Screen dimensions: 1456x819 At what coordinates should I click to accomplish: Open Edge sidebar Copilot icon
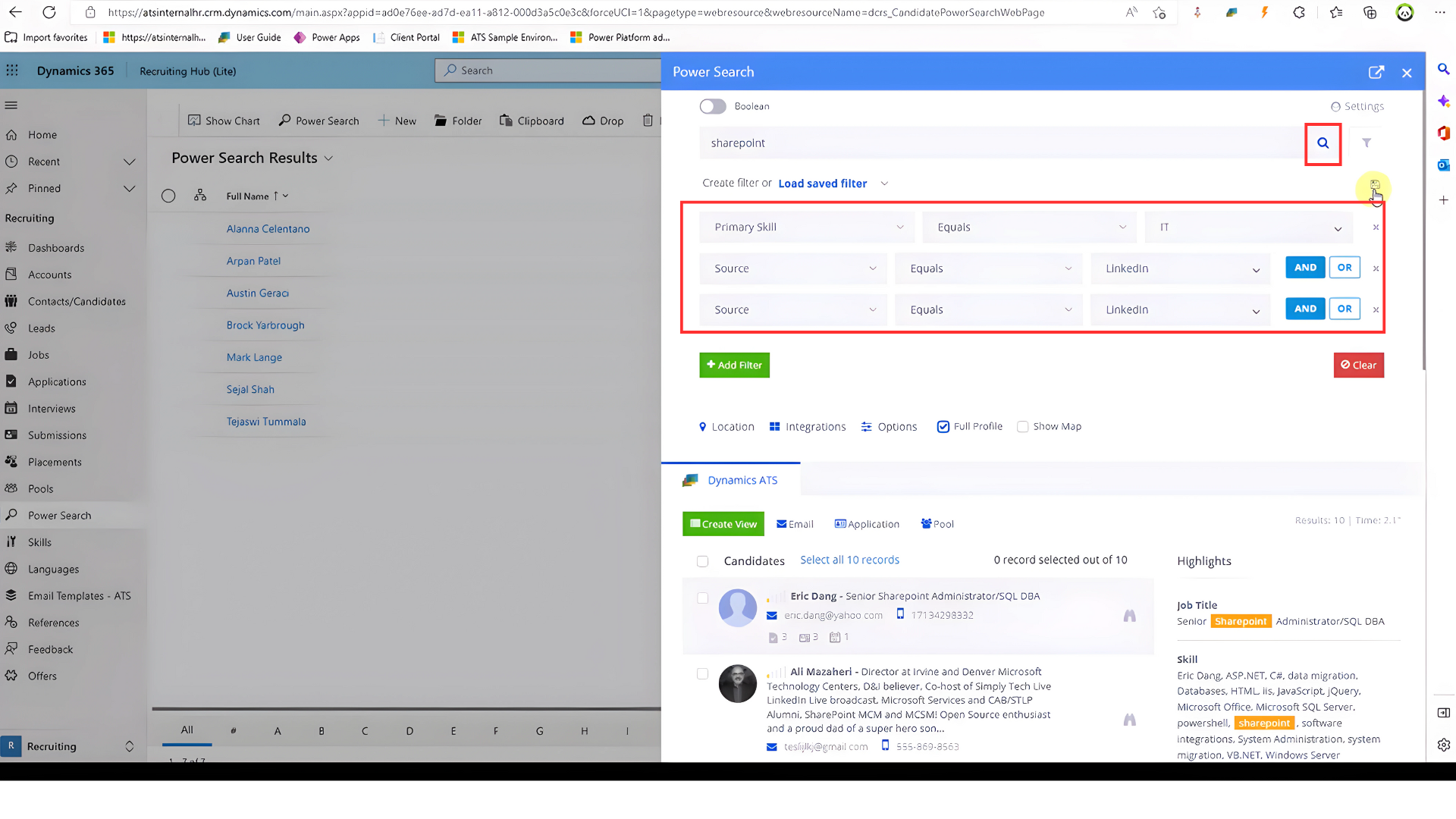pos(1443,101)
